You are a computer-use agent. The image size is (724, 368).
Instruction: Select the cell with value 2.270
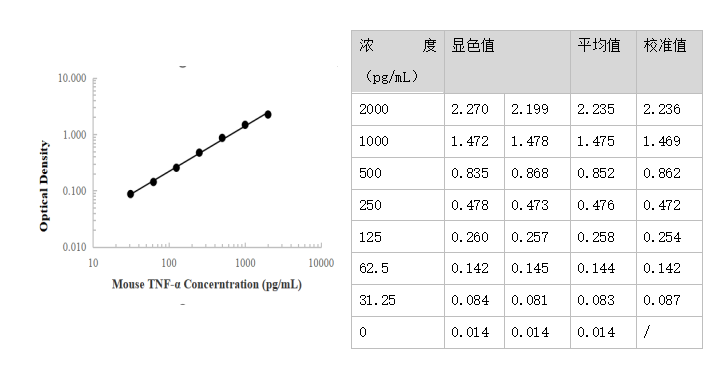(474, 109)
